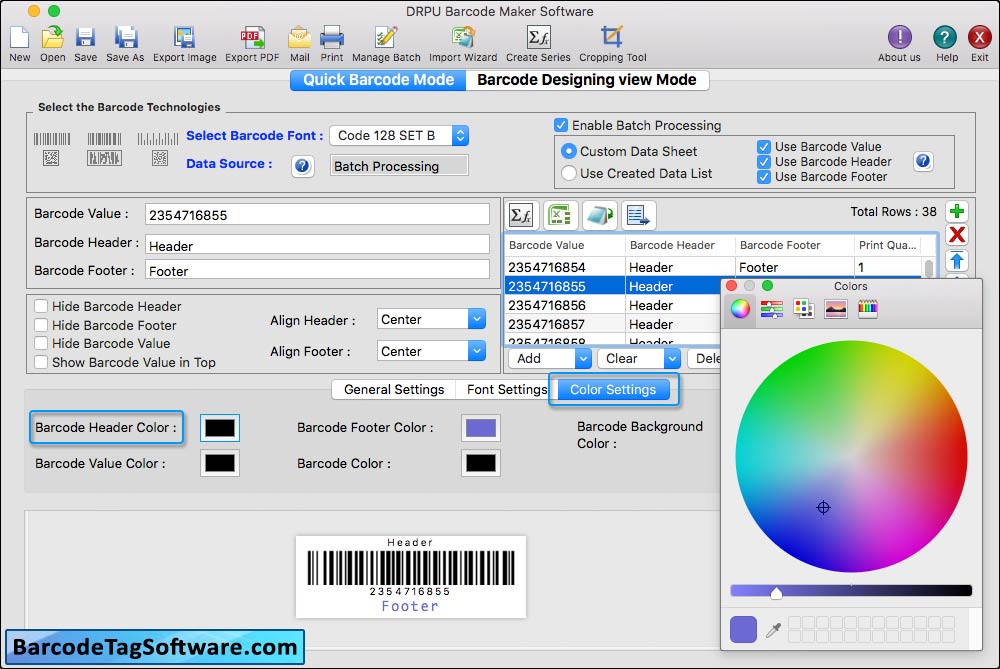Select Custom Data Sheet radio button
The height and width of the screenshot is (669, 1000).
pyautogui.click(x=568, y=151)
